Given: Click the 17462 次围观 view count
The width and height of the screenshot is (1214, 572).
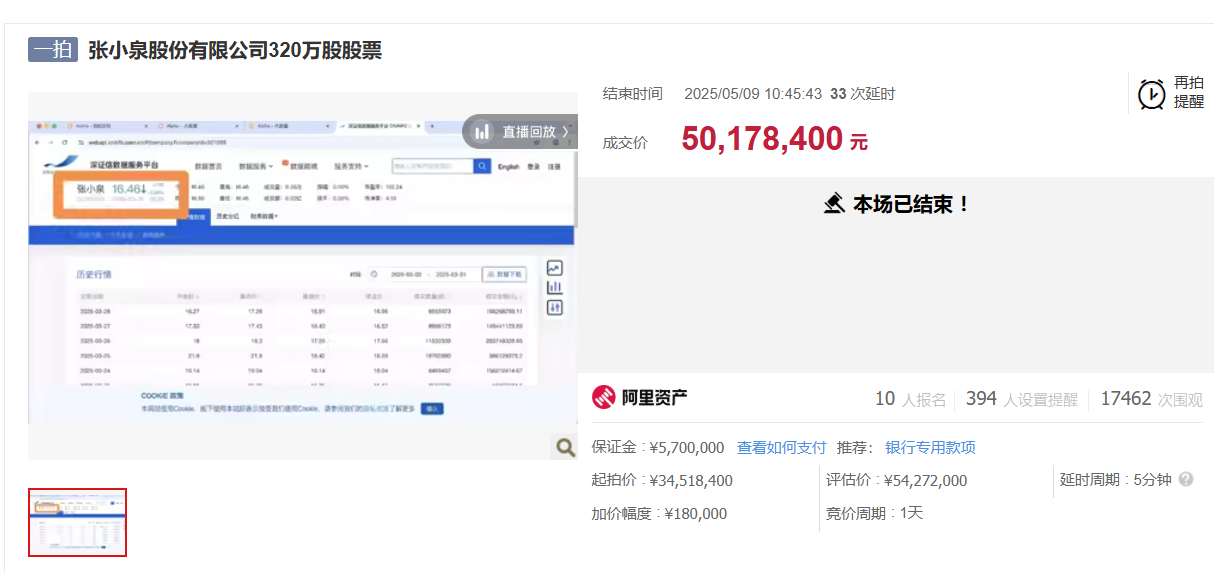Looking at the screenshot, I should point(1151,399).
